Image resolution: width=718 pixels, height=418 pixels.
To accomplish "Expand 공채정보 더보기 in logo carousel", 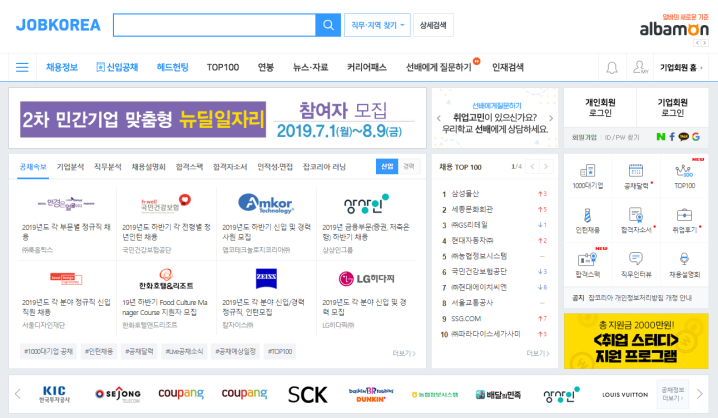I will (x=673, y=394).
